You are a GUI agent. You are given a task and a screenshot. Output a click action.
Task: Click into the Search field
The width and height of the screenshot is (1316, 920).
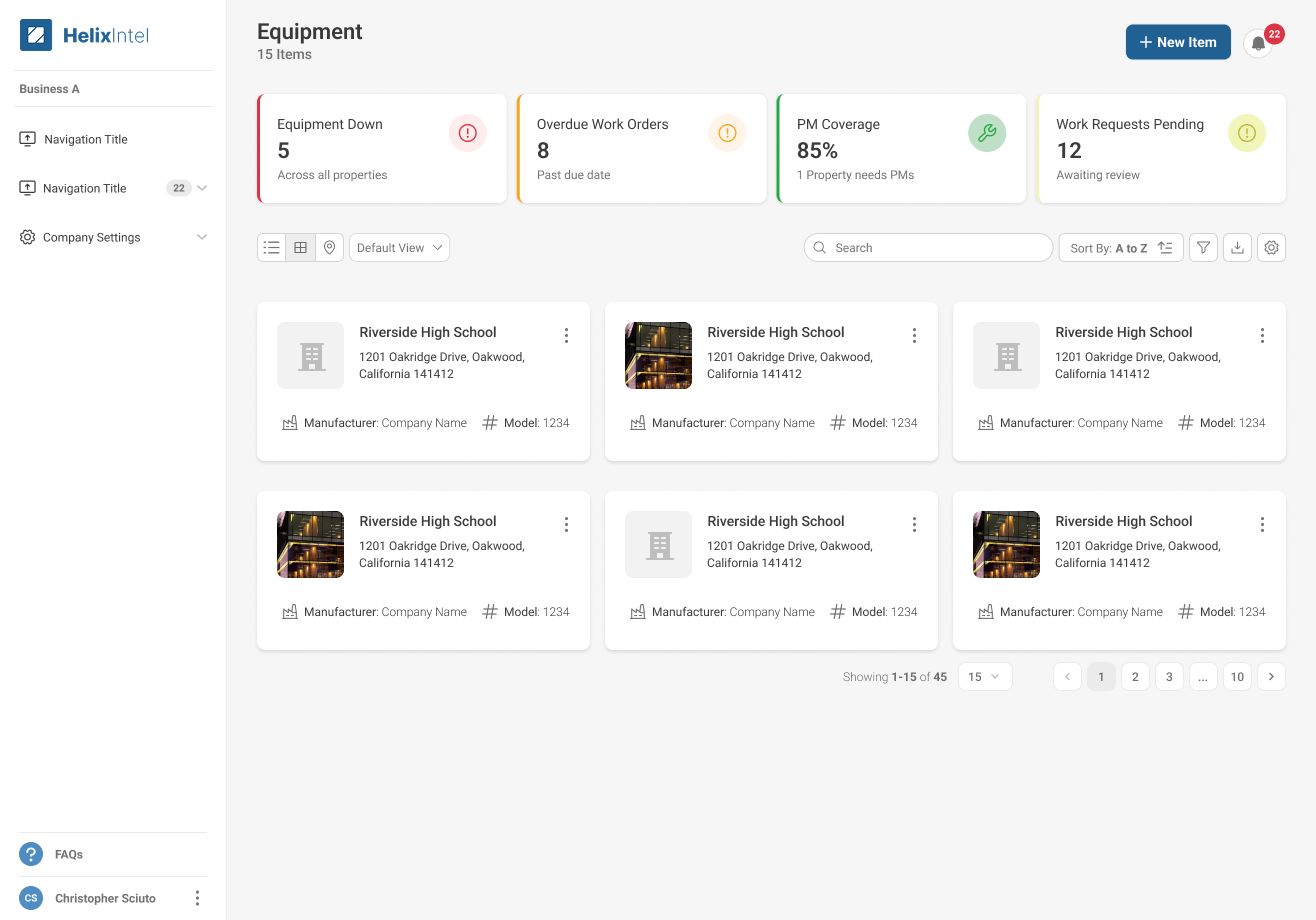pyautogui.click(x=928, y=248)
